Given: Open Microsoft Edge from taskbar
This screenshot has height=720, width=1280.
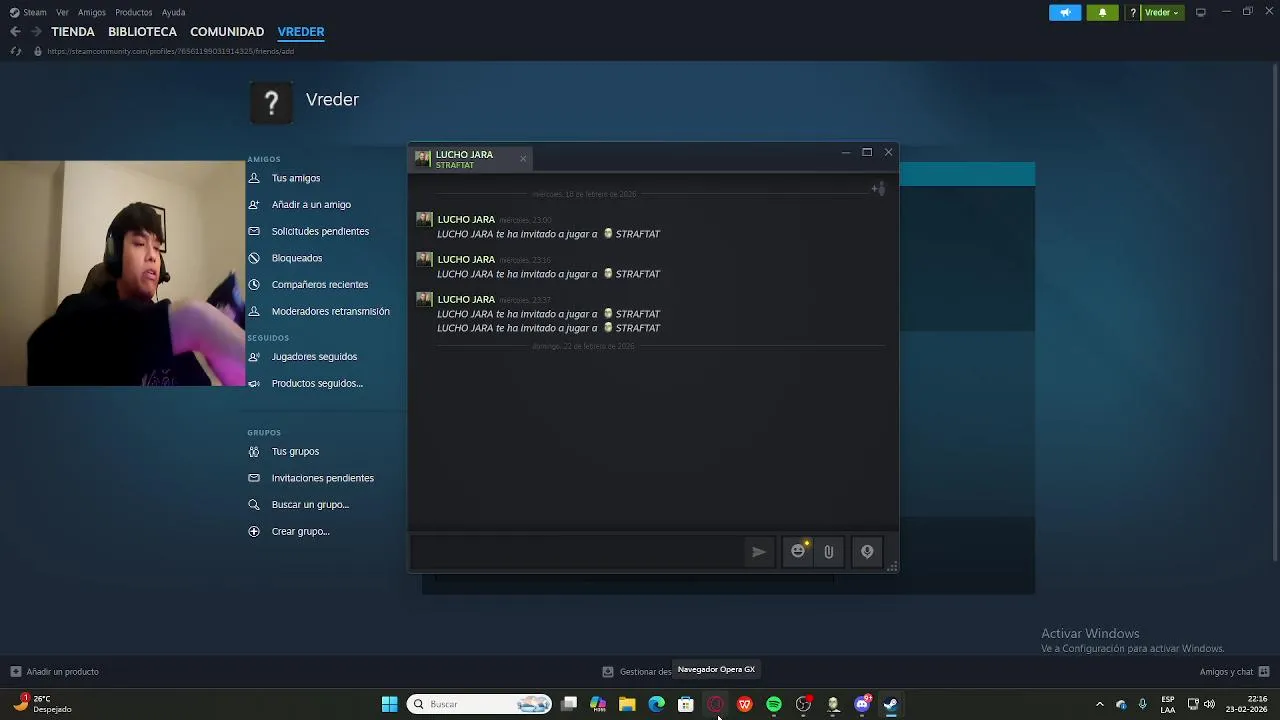Looking at the screenshot, I should [657, 705].
